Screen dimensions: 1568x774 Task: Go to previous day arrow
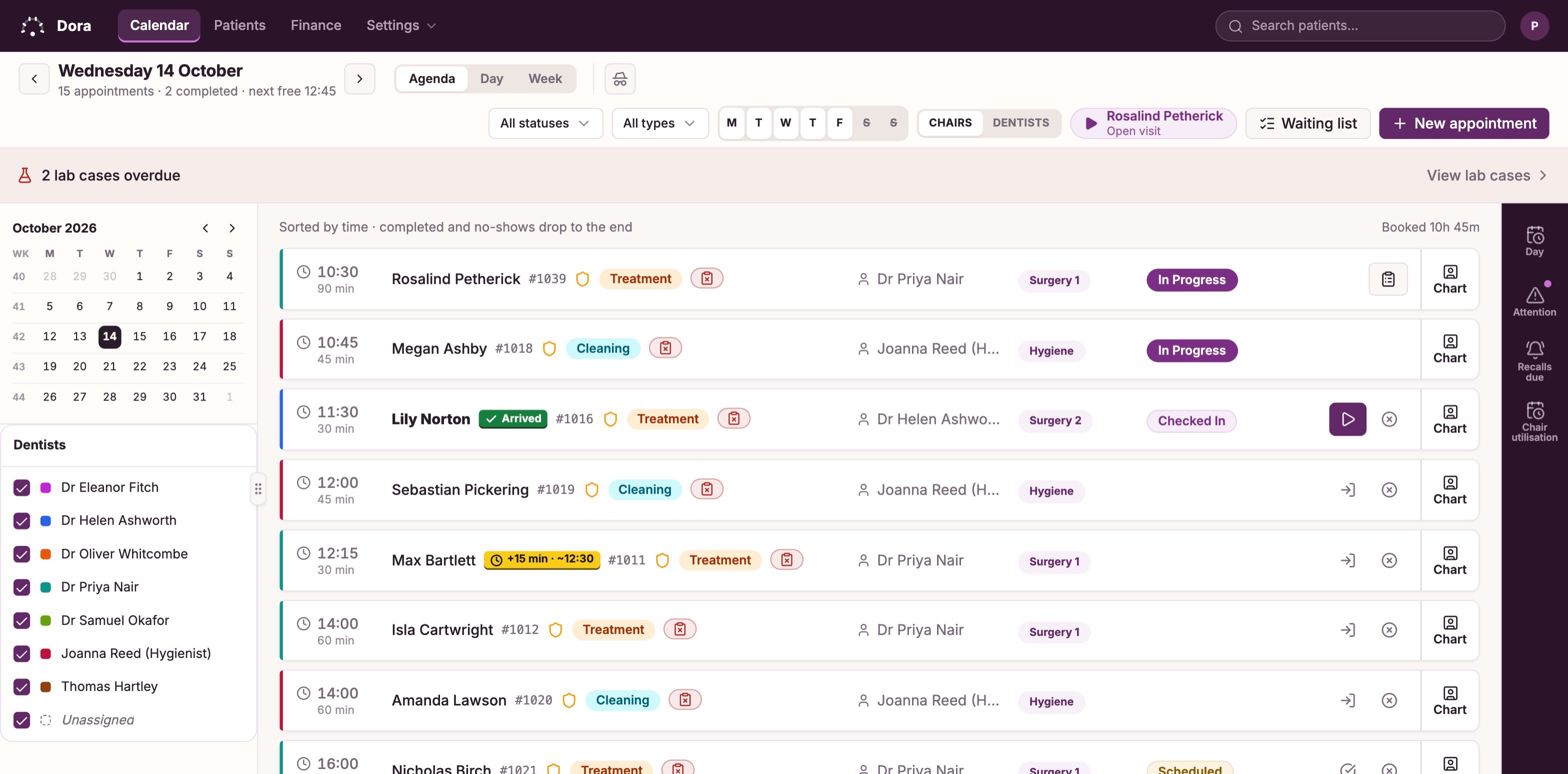coord(34,79)
